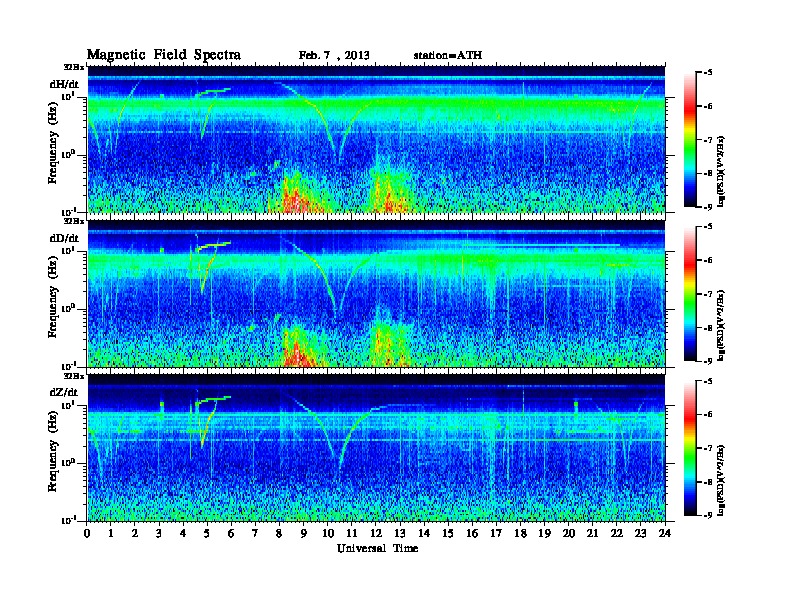792x612 pixels.
Task: Click hour "15" on the time axis
Action: click(x=448, y=533)
